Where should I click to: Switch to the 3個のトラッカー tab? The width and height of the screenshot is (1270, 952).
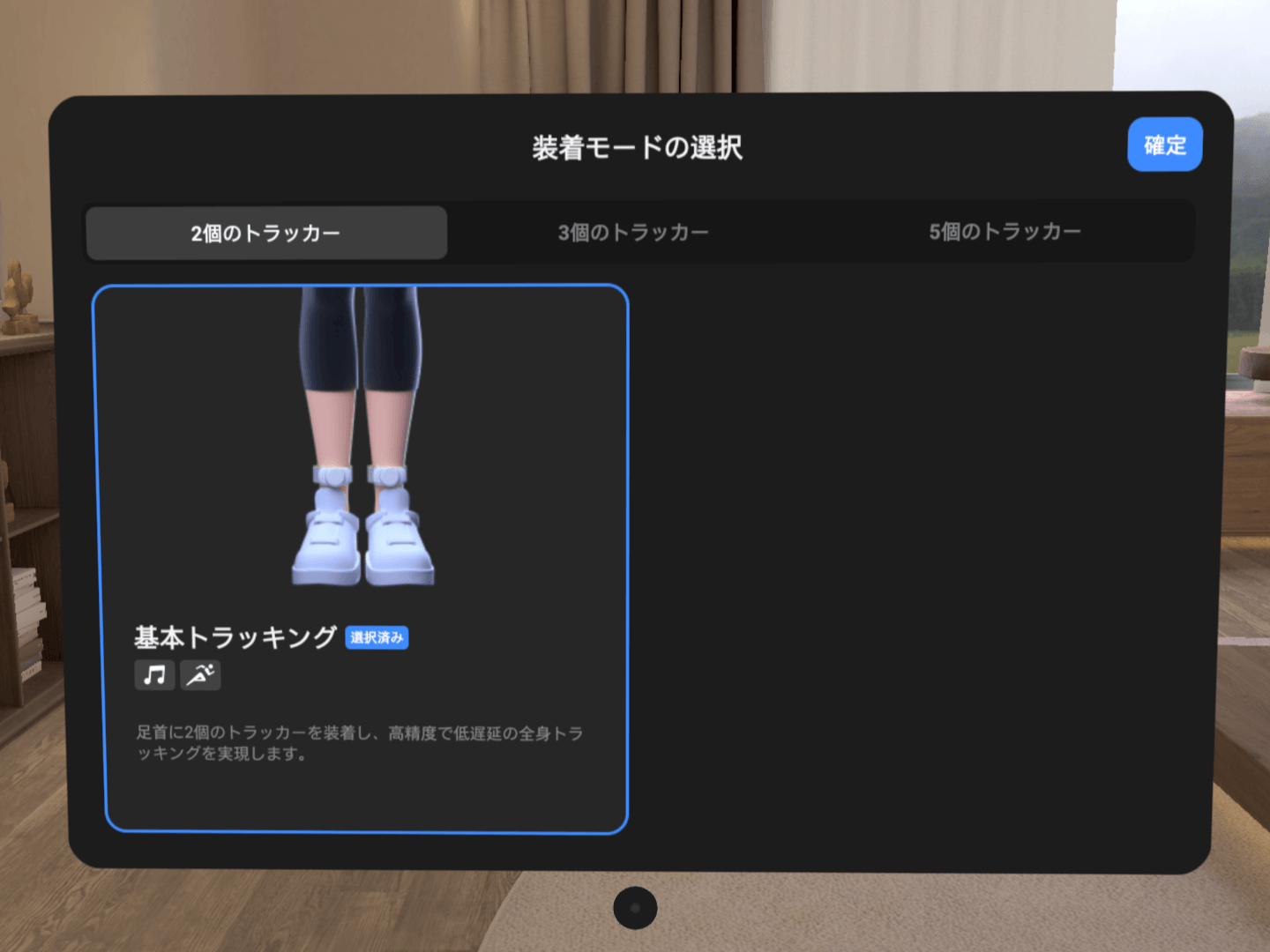click(x=633, y=233)
